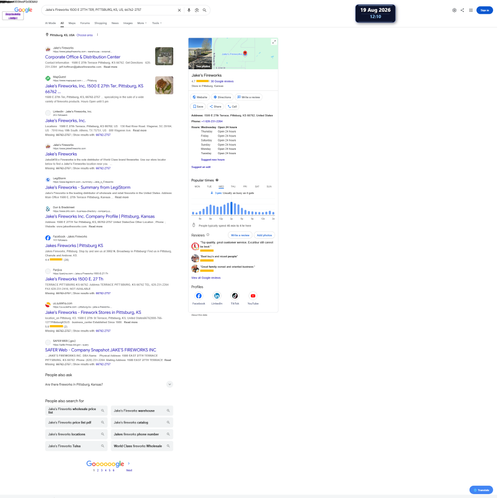Screen dimensions: 500x498
Task: Click the Facebook favicon on Jakes Fireworks result
Action: coord(48,238)
